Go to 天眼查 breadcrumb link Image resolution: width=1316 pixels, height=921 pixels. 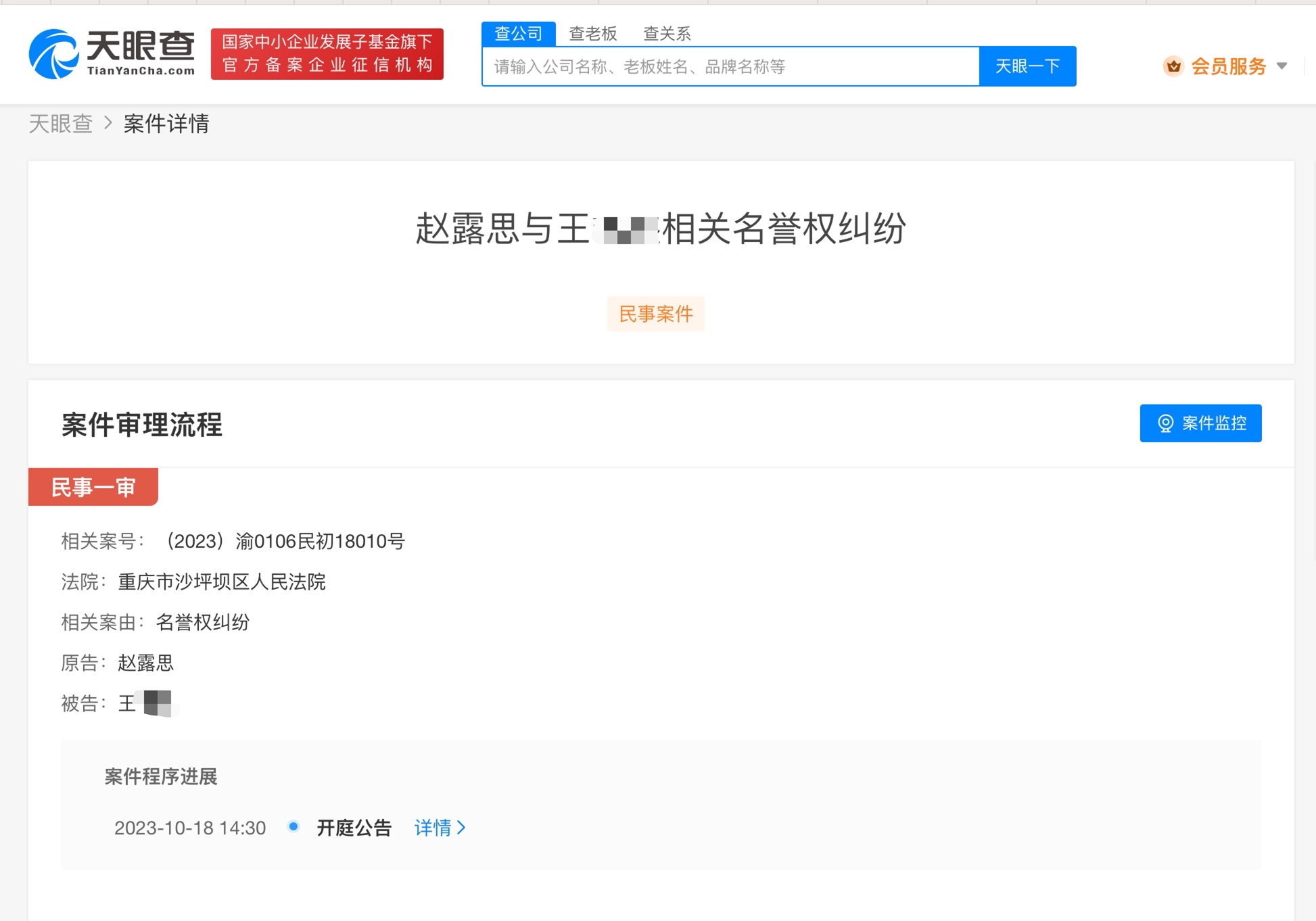point(60,124)
